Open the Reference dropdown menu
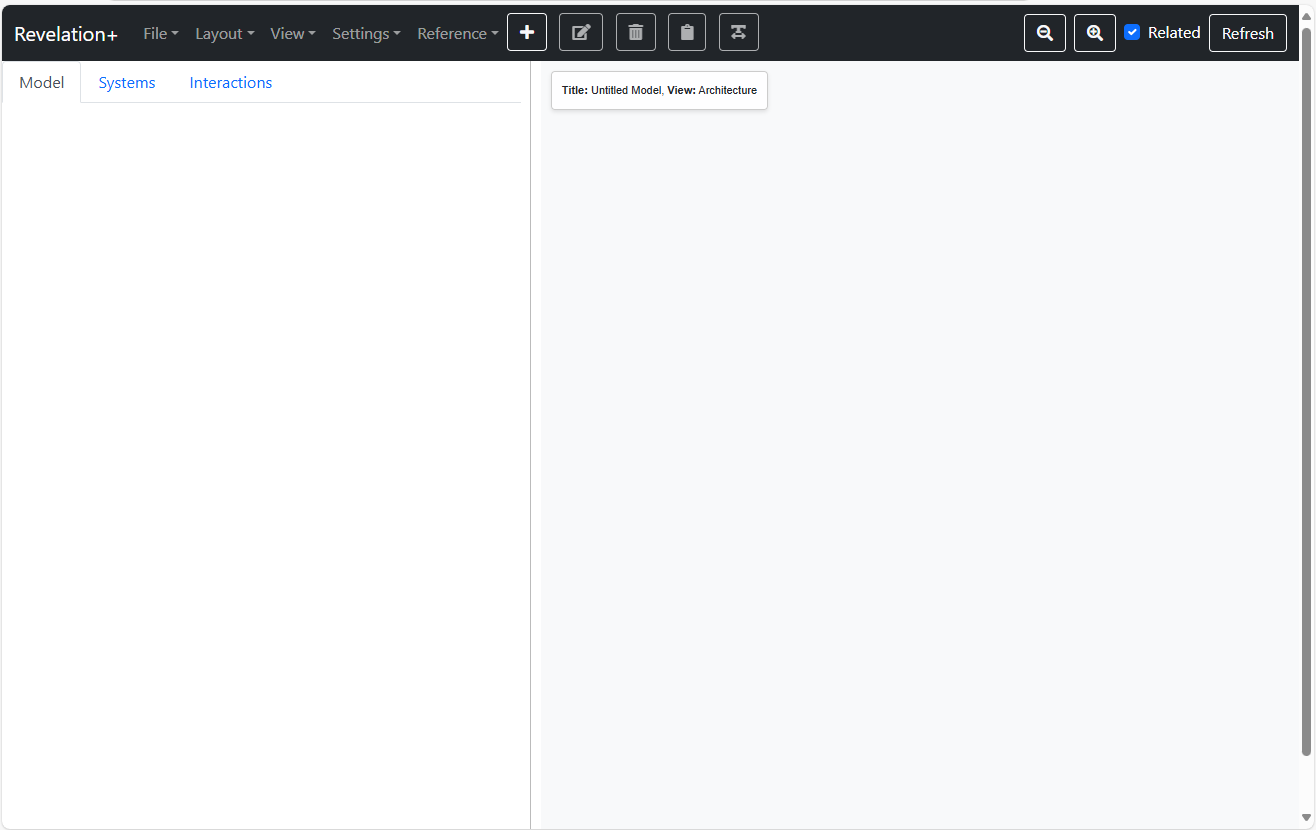The image size is (1316, 830). 457,34
